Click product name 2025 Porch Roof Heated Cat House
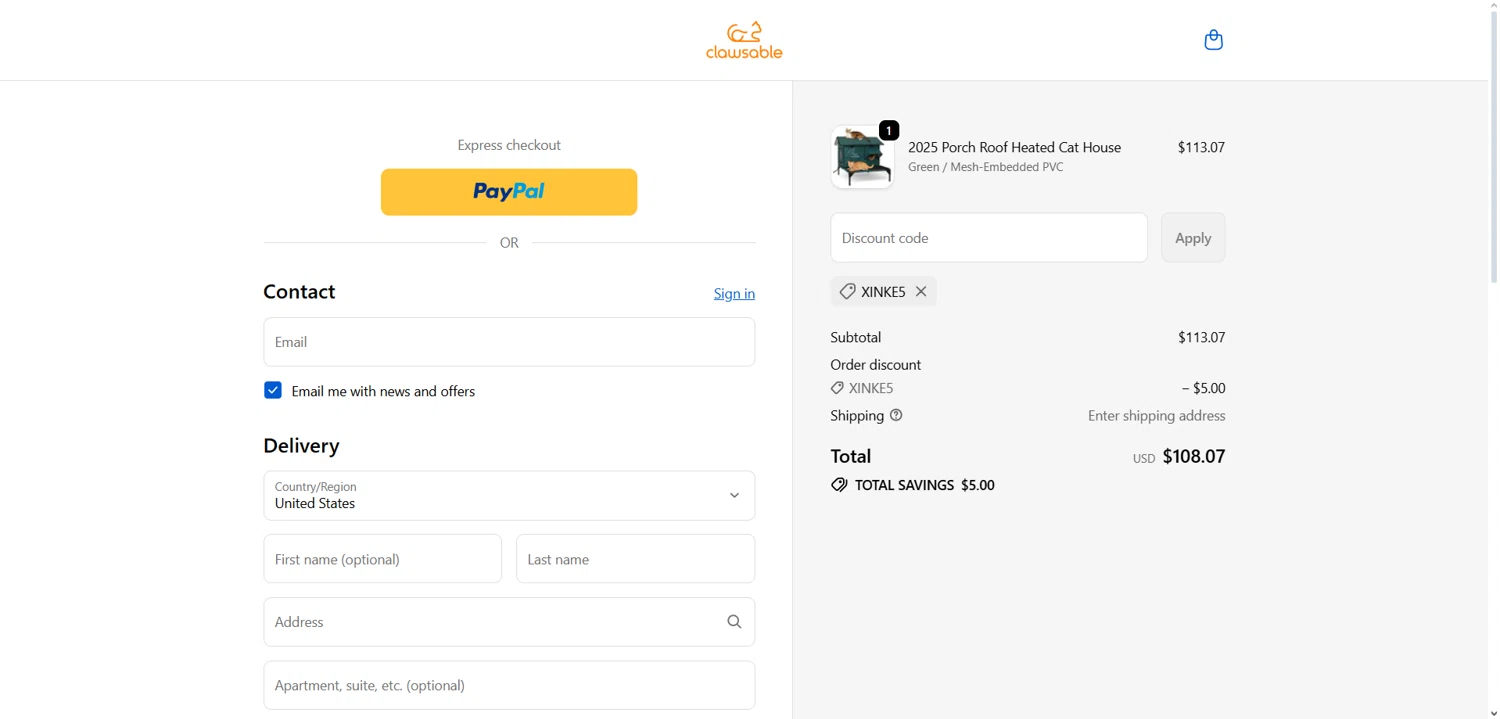 pyautogui.click(x=1014, y=147)
